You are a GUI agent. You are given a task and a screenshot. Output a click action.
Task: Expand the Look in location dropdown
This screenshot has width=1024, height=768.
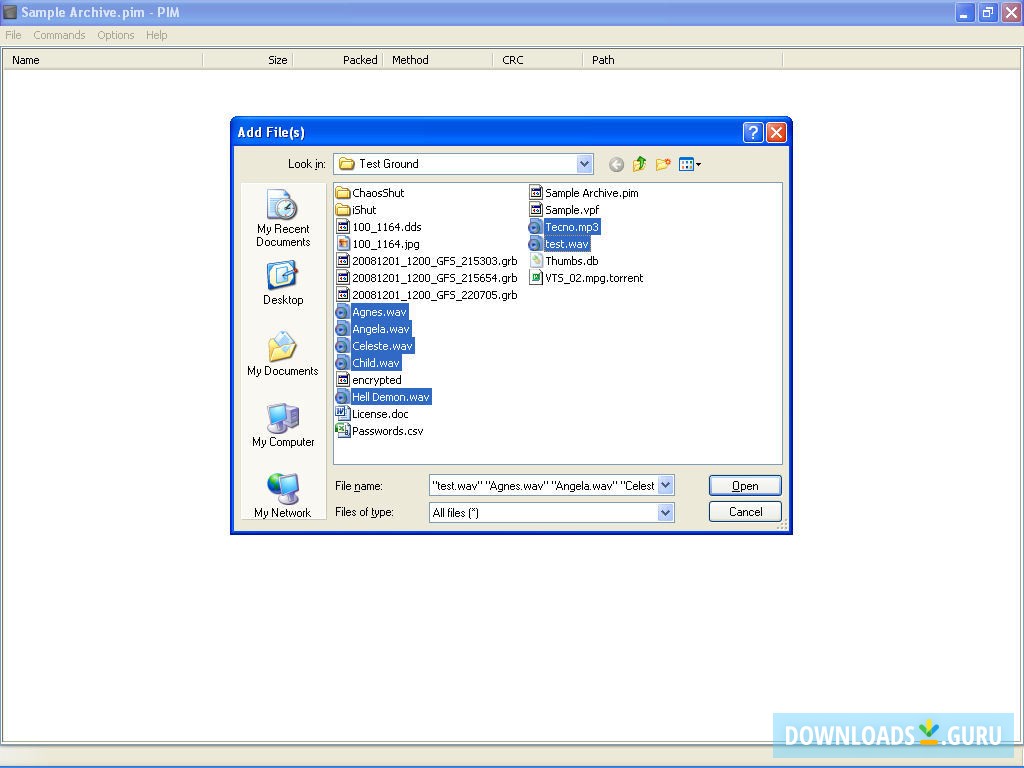click(583, 163)
